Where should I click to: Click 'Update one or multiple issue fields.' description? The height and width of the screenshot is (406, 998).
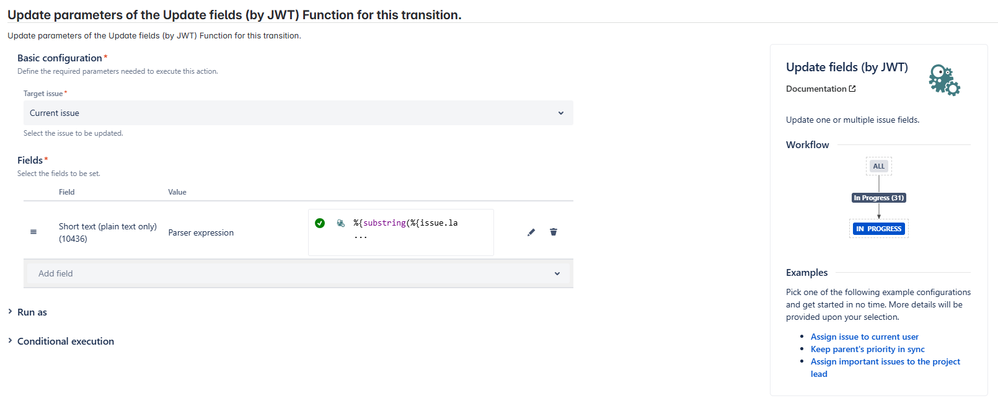point(852,120)
